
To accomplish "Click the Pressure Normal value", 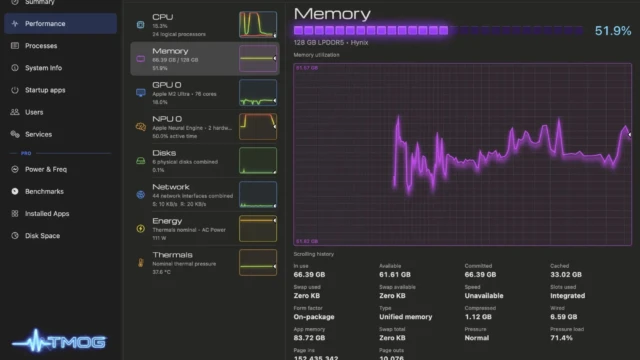I will pyautogui.click(x=477, y=338).
